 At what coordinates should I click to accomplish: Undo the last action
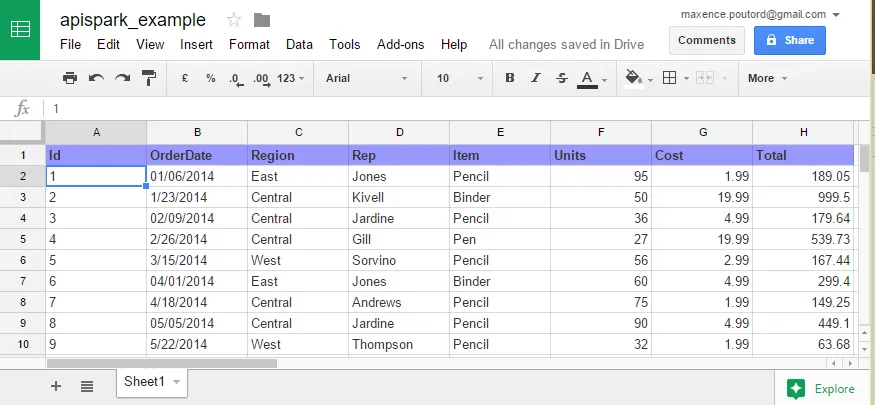pyautogui.click(x=96, y=78)
